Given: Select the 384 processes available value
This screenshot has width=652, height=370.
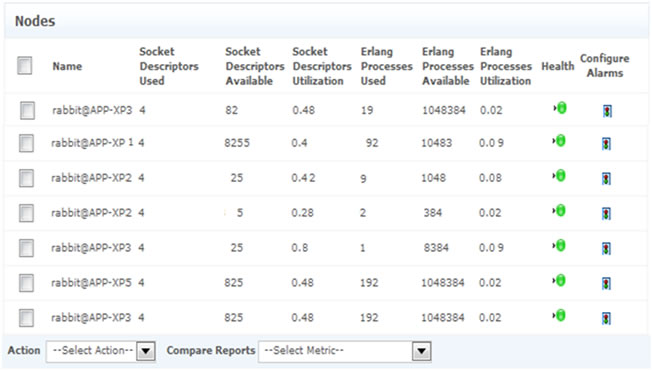Looking at the screenshot, I should 433,213.
